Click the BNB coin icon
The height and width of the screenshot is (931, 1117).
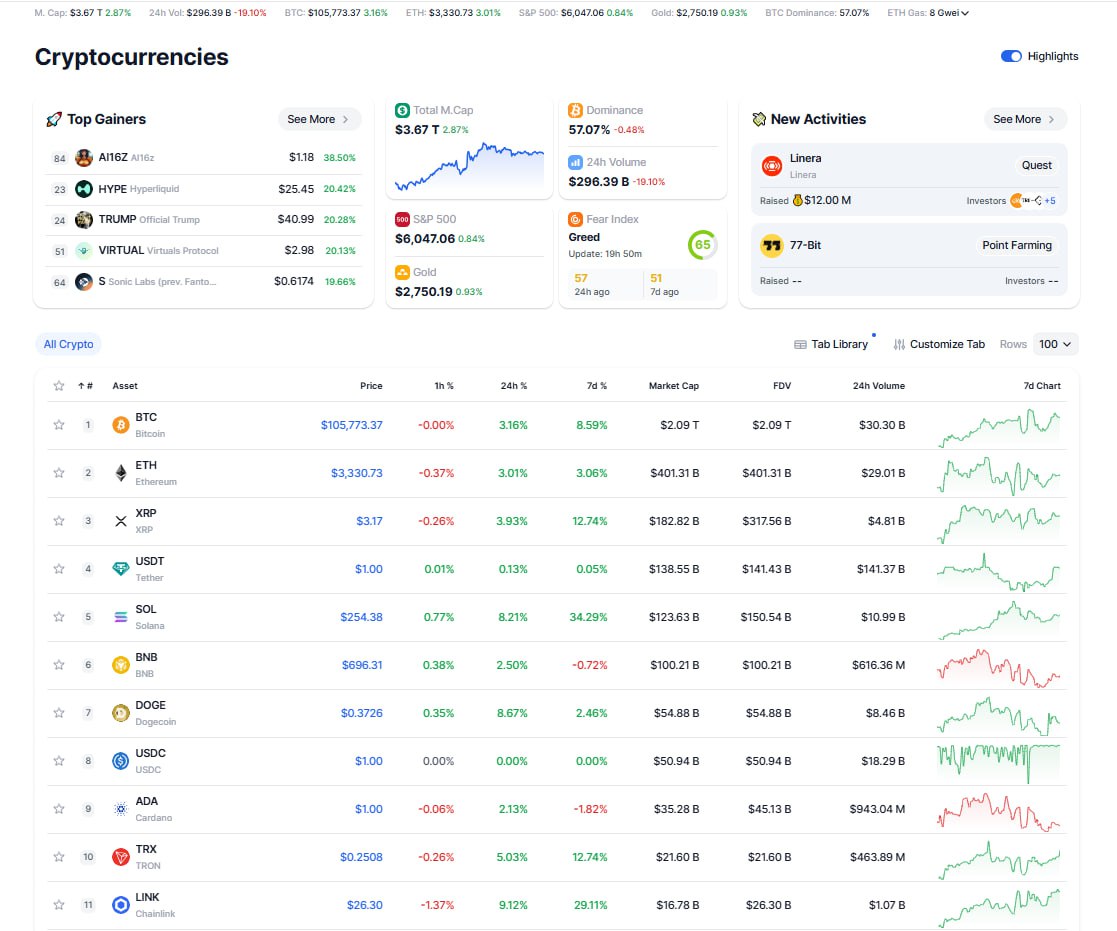(121, 665)
